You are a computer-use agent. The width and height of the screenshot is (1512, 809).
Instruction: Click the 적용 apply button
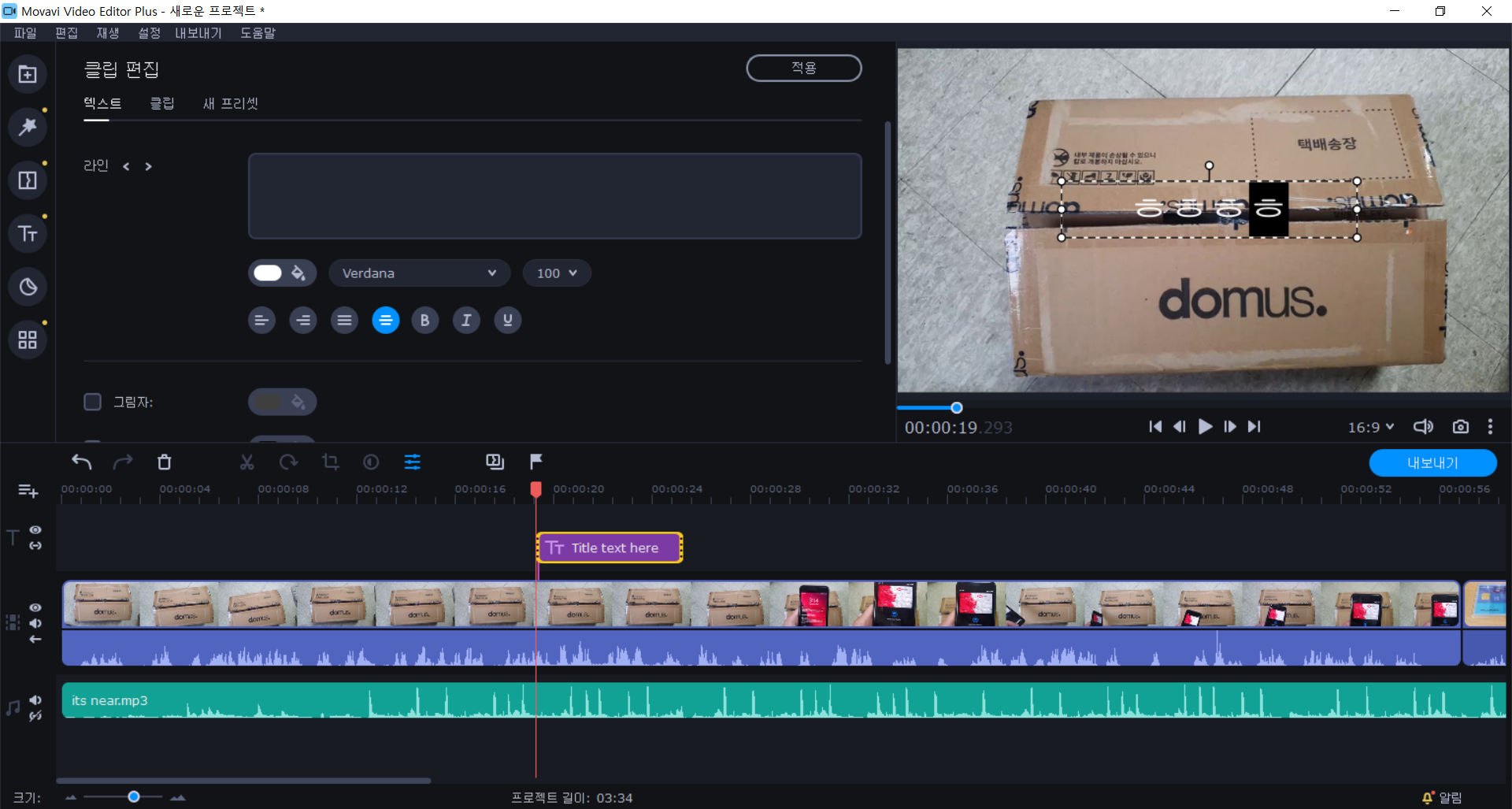[x=804, y=68]
